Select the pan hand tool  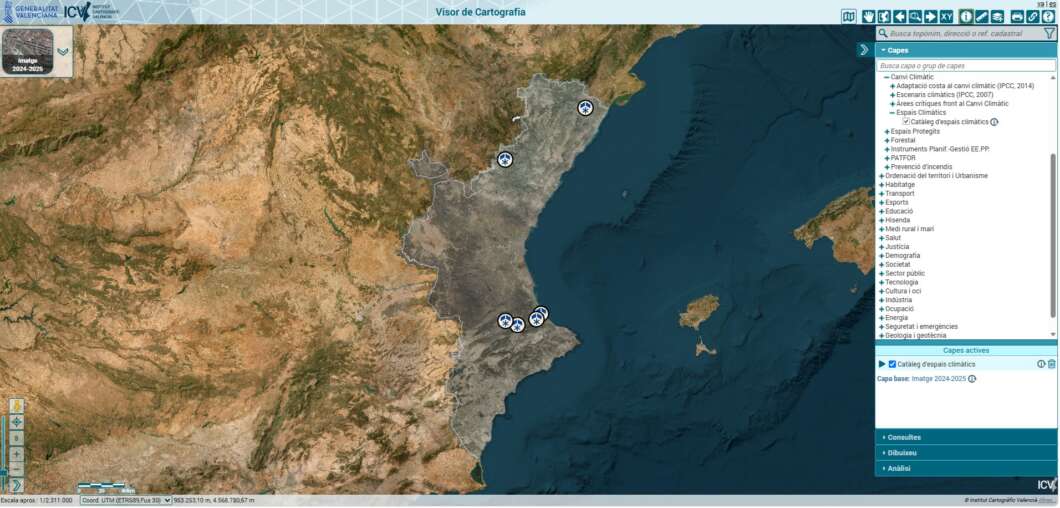[x=868, y=16]
